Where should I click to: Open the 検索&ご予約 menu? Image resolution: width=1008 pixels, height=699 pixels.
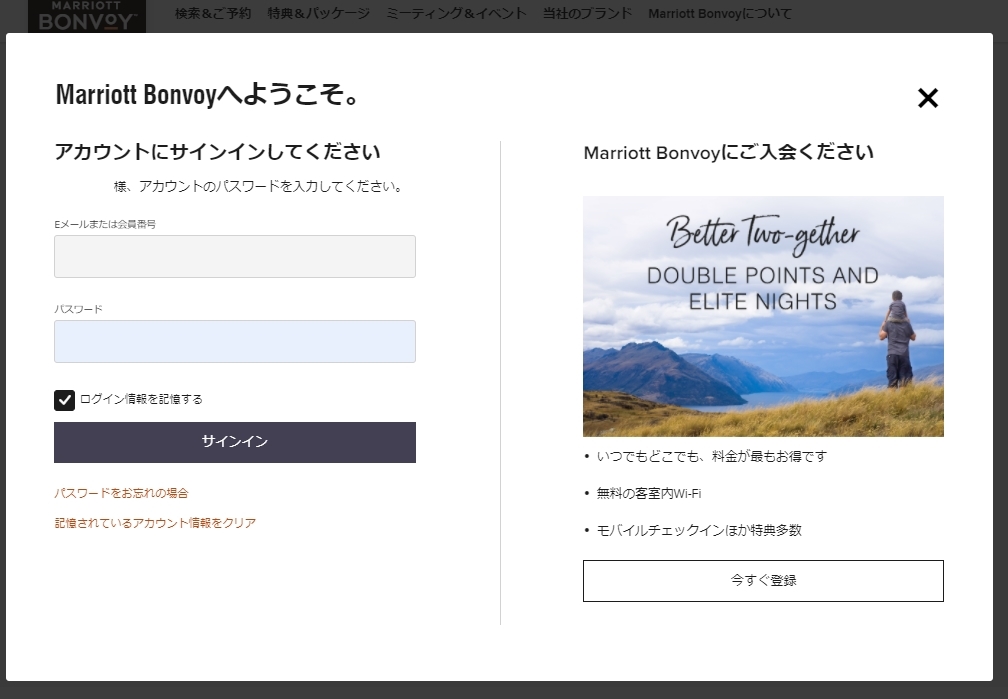(x=213, y=14)
